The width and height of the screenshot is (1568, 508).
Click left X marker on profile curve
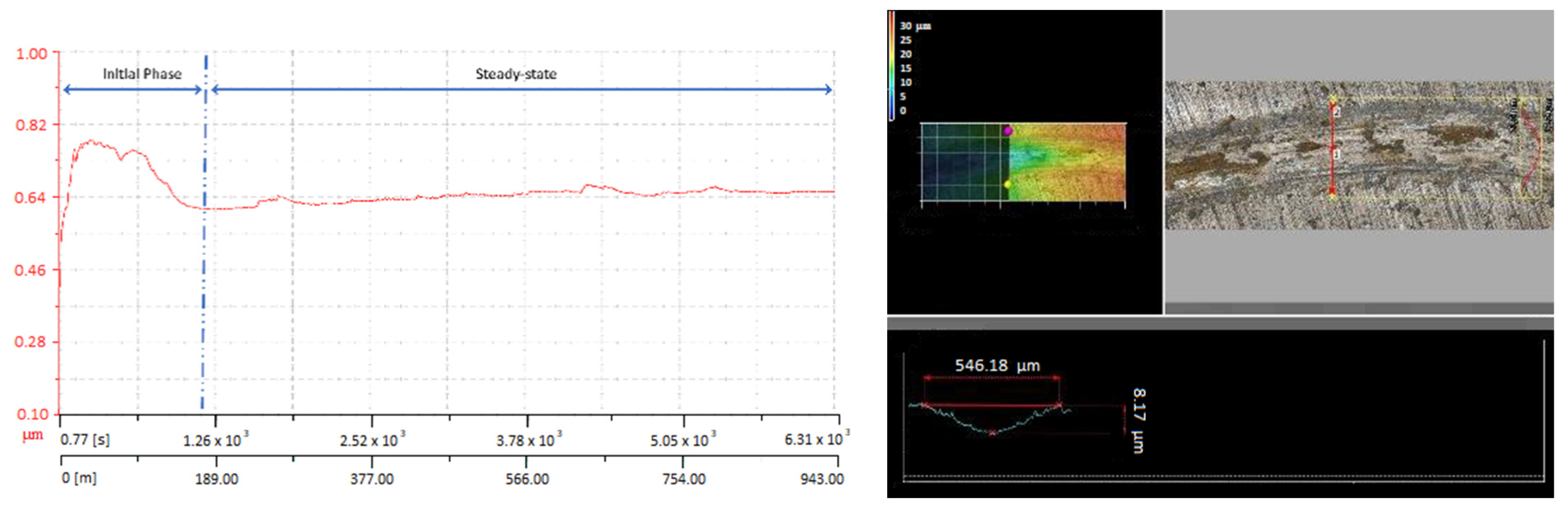pos(925,405)
